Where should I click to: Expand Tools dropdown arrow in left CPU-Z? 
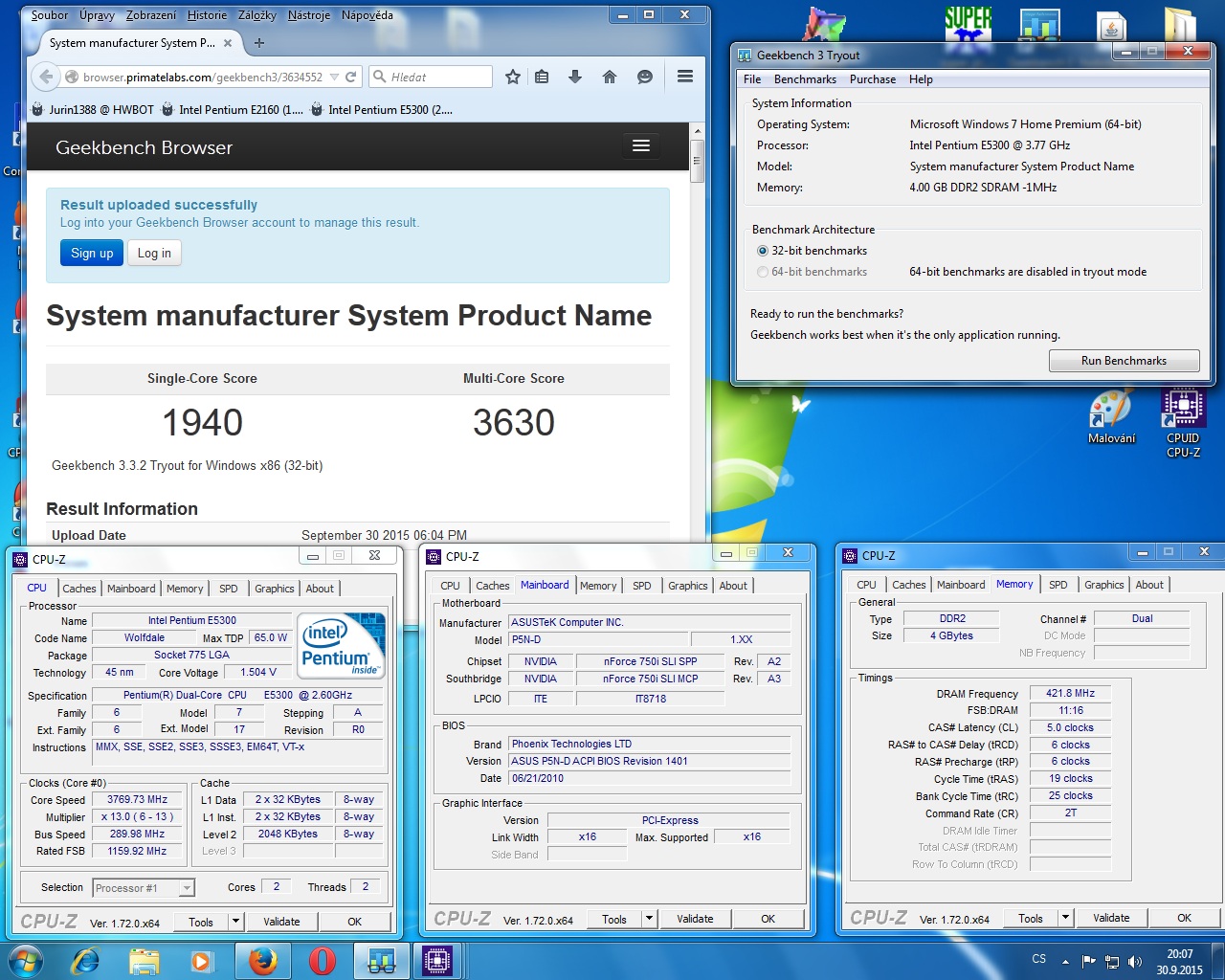click(x=235, y=922)
